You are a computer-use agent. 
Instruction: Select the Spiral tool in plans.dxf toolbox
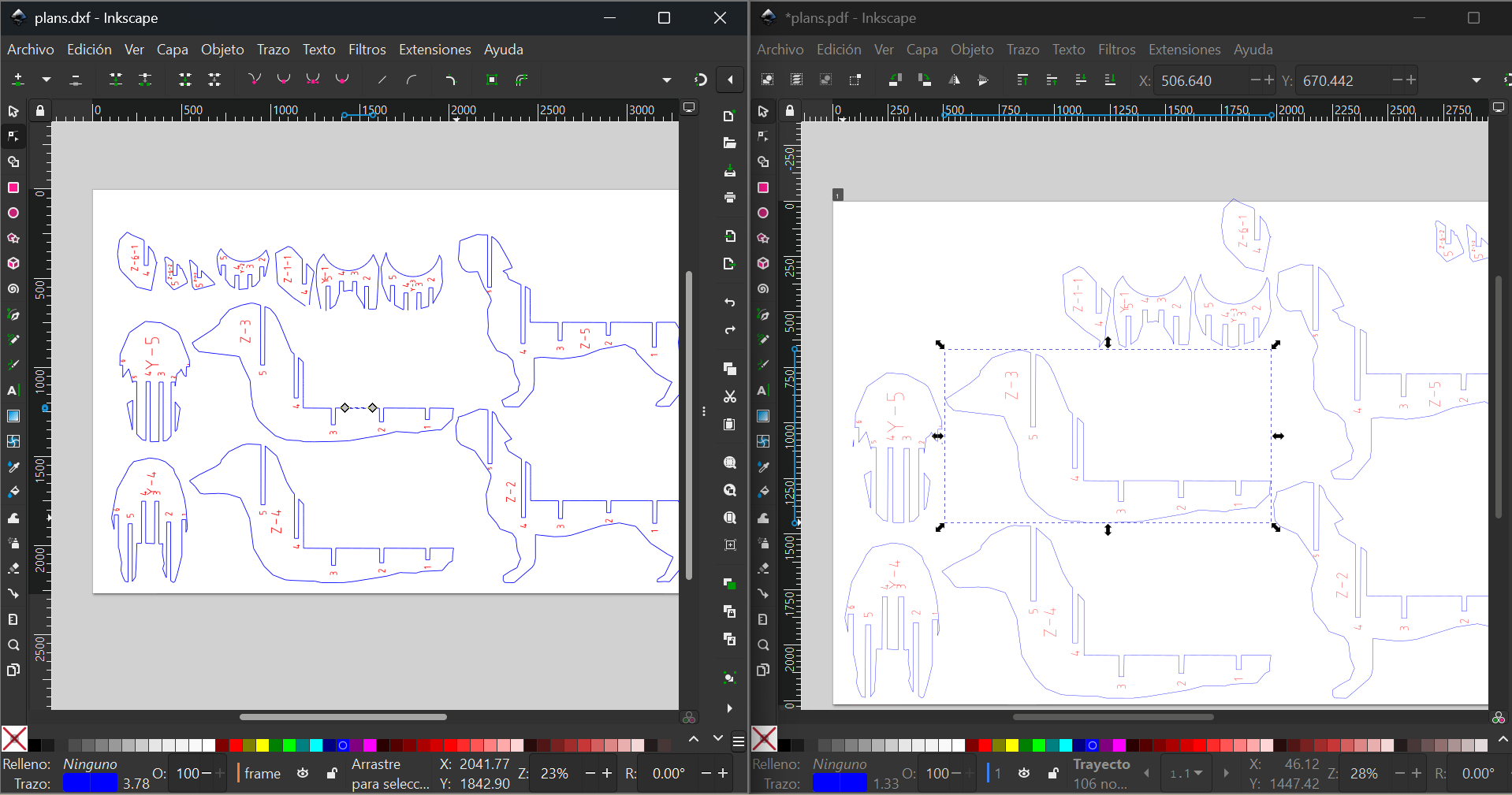click(x=13, y=289)
